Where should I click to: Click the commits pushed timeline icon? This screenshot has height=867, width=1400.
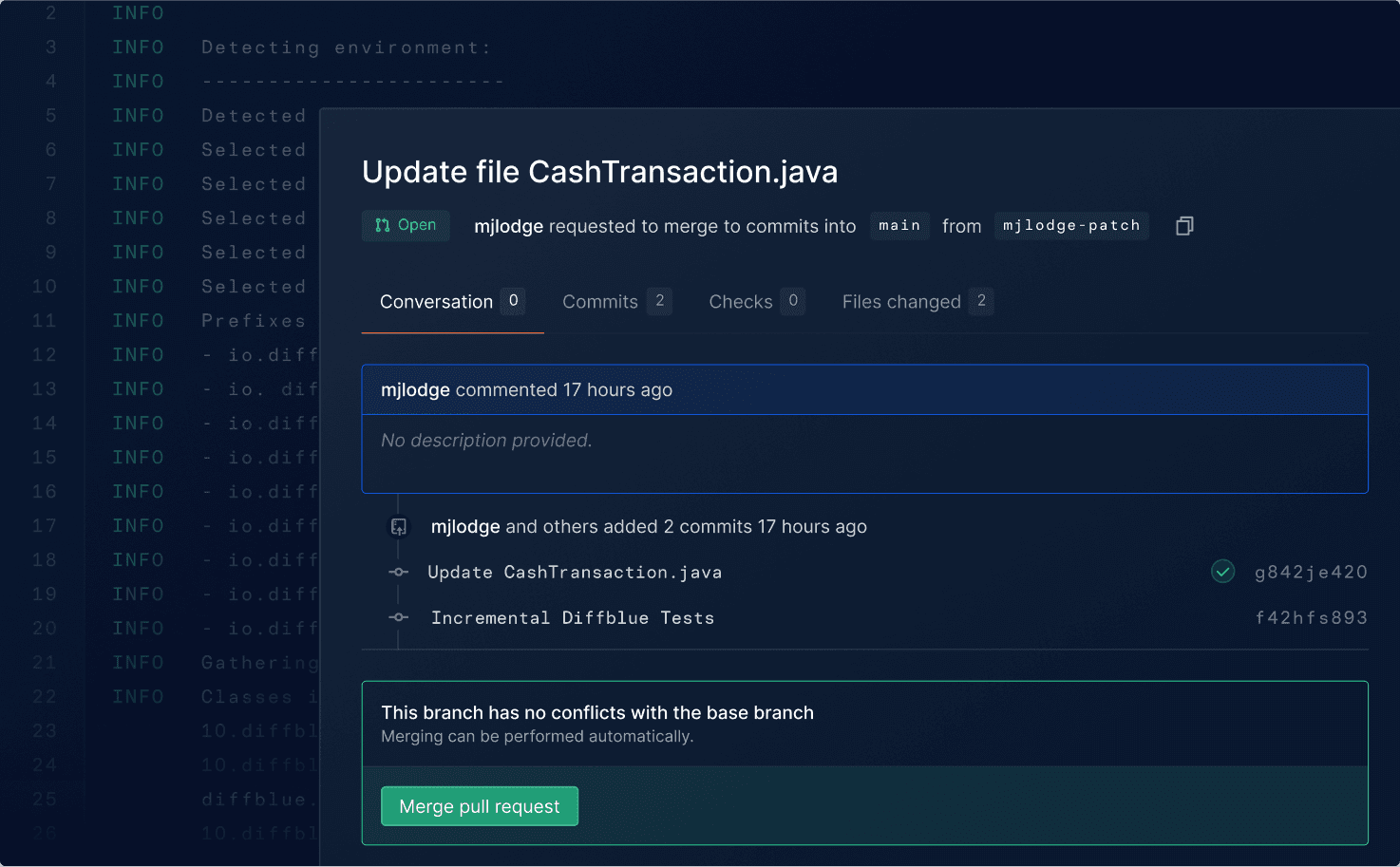(x=399, y=526)
